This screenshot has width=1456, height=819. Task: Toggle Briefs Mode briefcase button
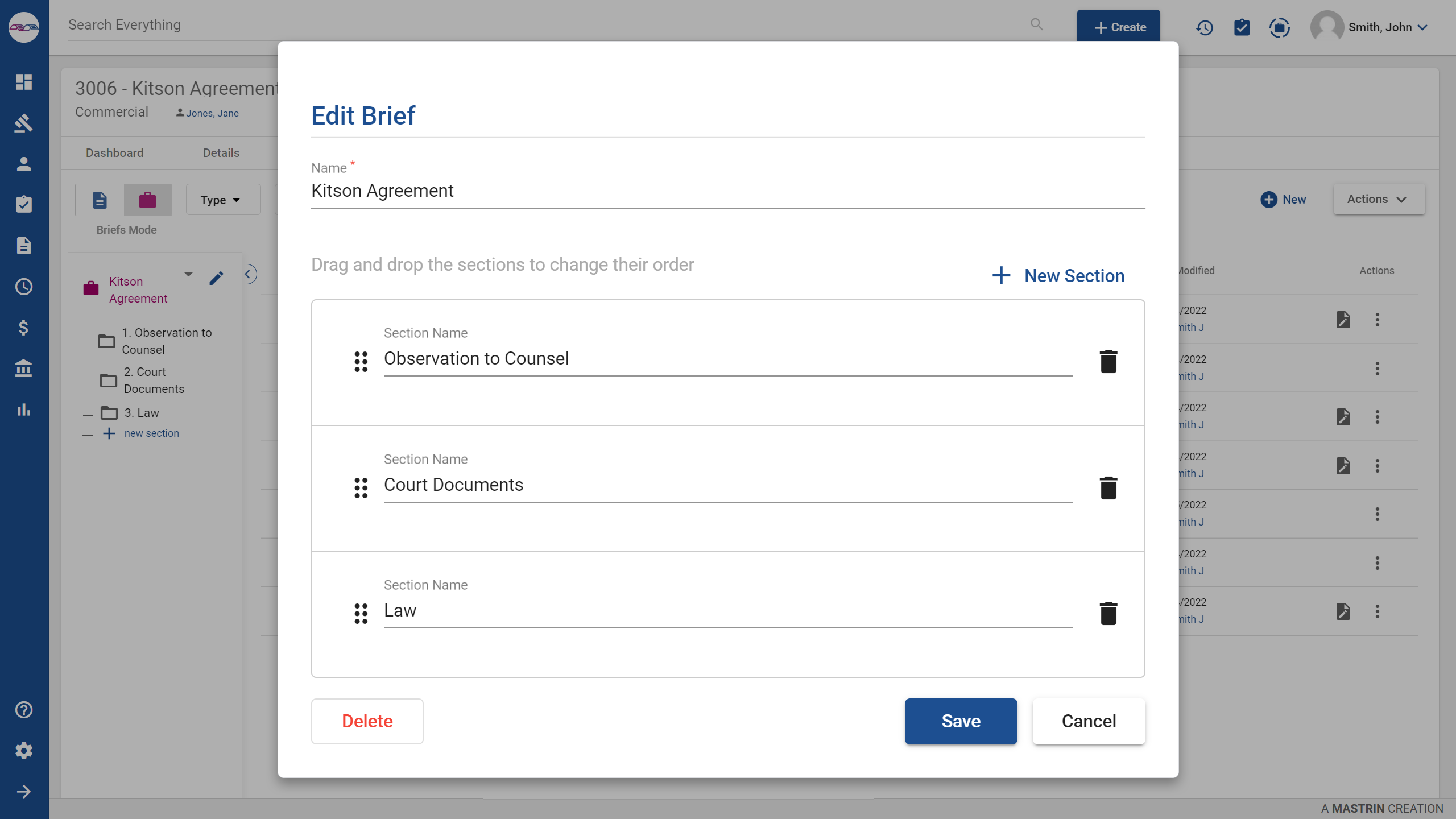point(147,200)
